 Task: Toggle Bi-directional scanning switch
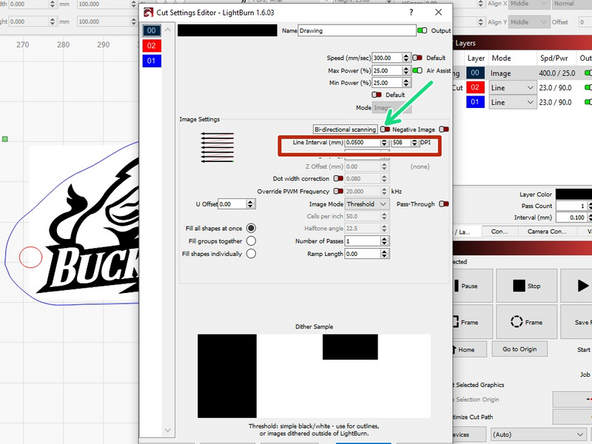[x=385, y=130]
